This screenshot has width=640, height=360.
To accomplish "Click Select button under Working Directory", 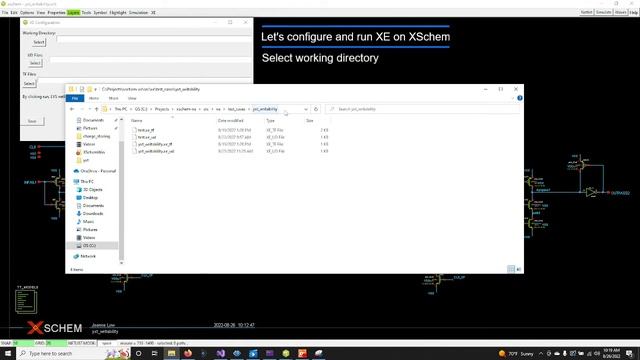I will 39,42.
